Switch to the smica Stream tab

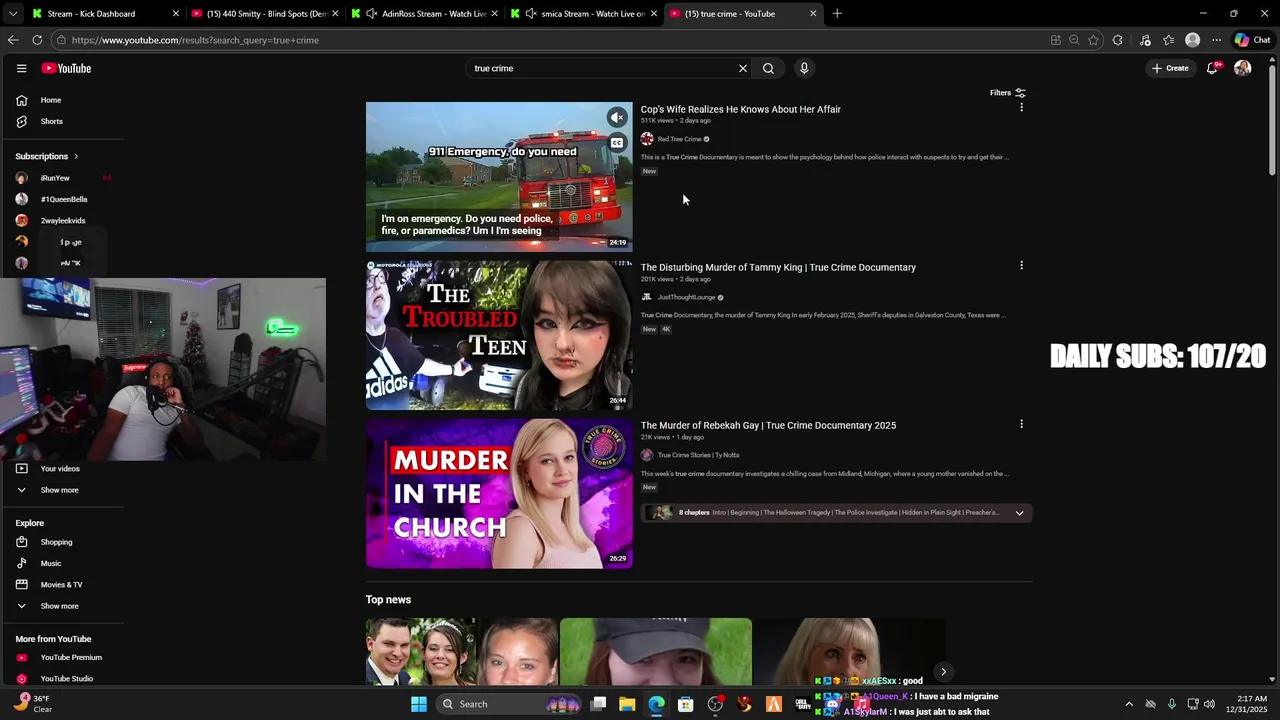click(x=583, y=14)
